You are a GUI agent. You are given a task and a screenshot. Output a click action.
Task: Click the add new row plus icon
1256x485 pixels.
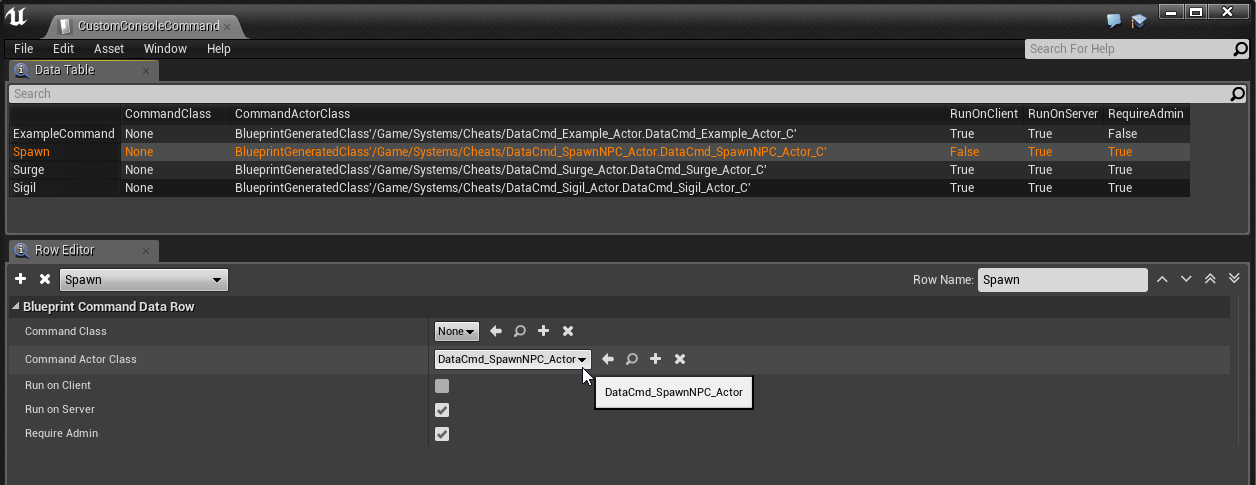pyautogui.click(x=21, y=280)
